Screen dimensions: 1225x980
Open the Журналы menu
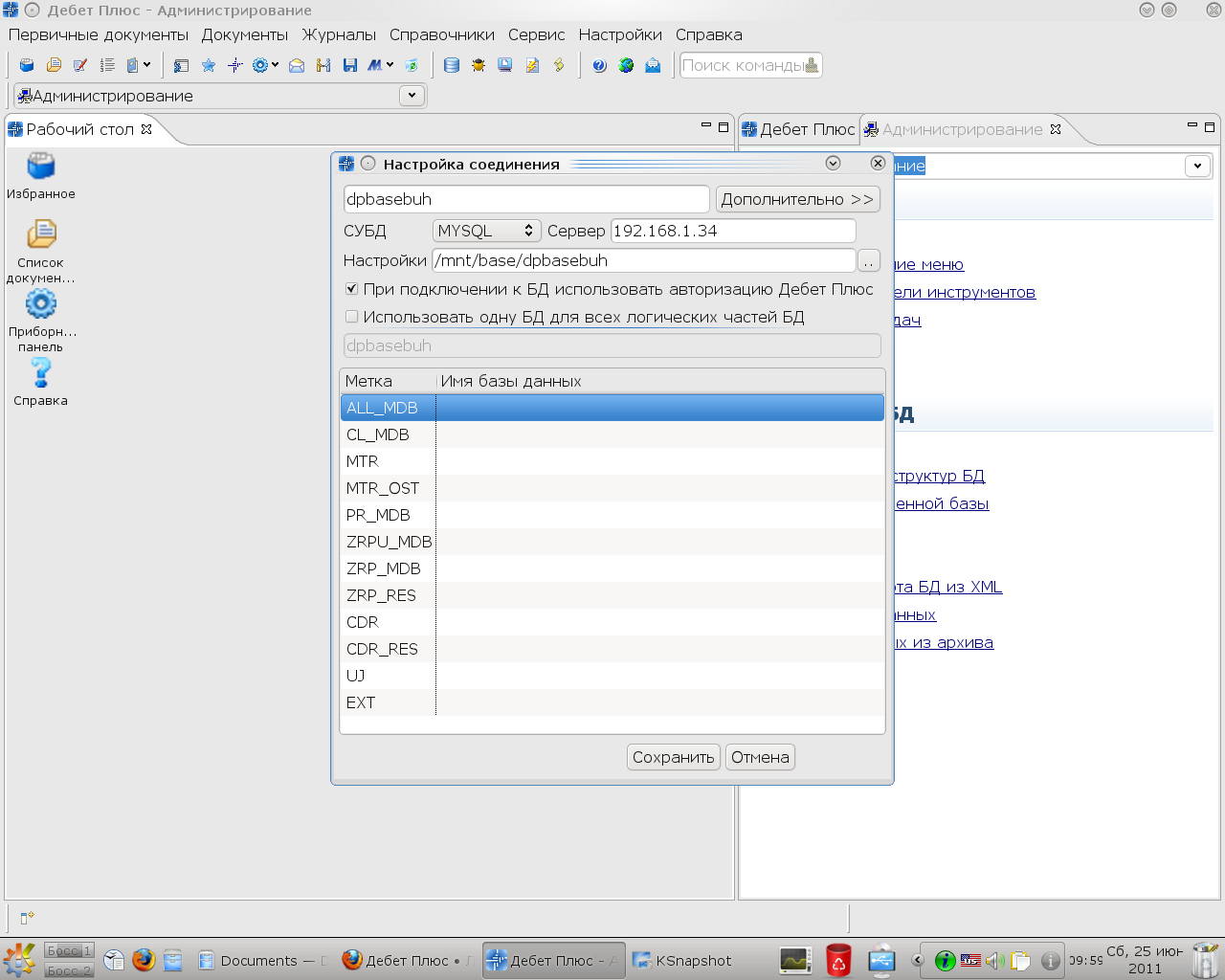[x=339, y=34]
